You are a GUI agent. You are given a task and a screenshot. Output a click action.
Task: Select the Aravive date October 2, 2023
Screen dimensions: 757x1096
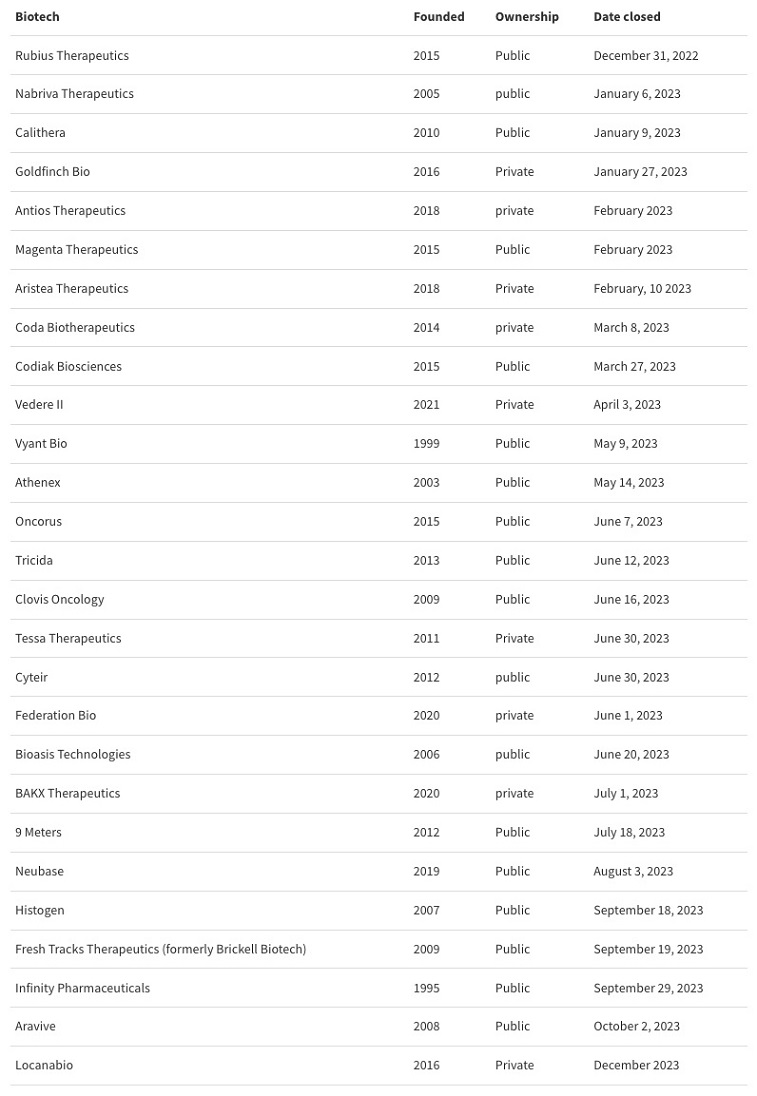pyautogui.click(x=636, y=1027)
